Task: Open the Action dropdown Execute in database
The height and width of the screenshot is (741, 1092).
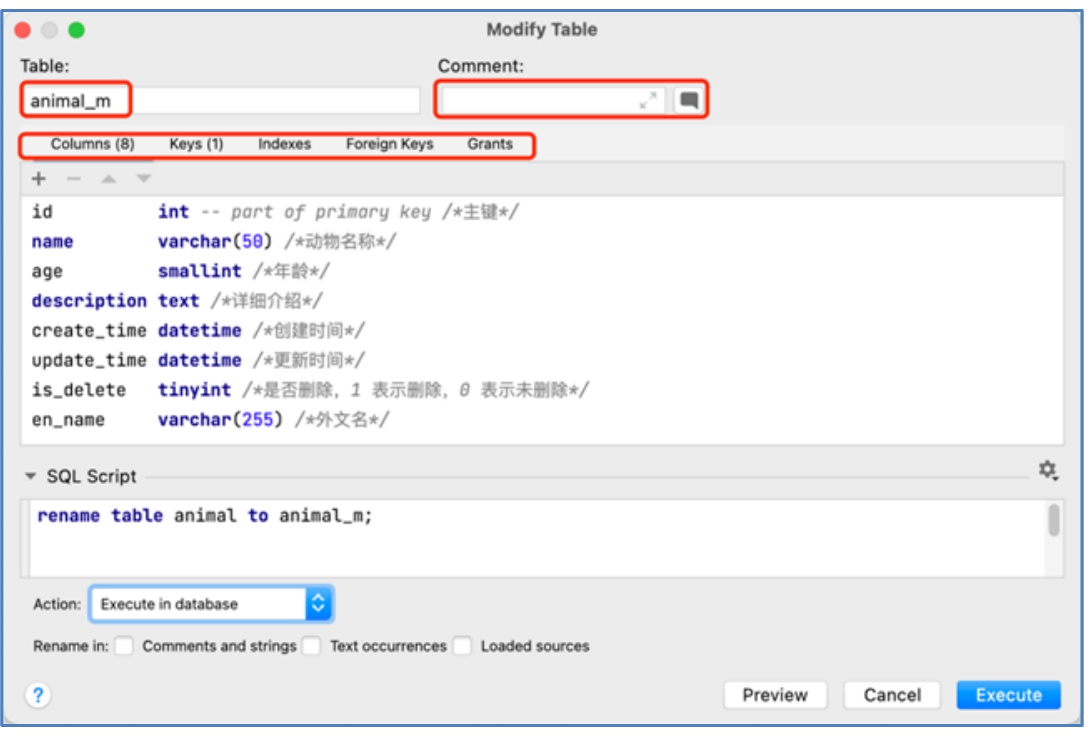Action: [x=211, y=604]
